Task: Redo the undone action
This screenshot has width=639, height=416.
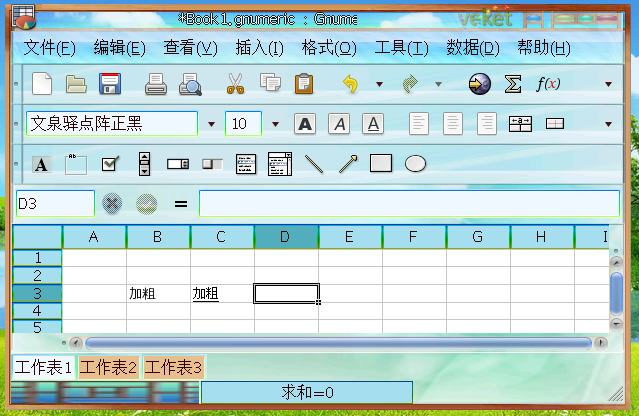Action: tap(410, 84)
